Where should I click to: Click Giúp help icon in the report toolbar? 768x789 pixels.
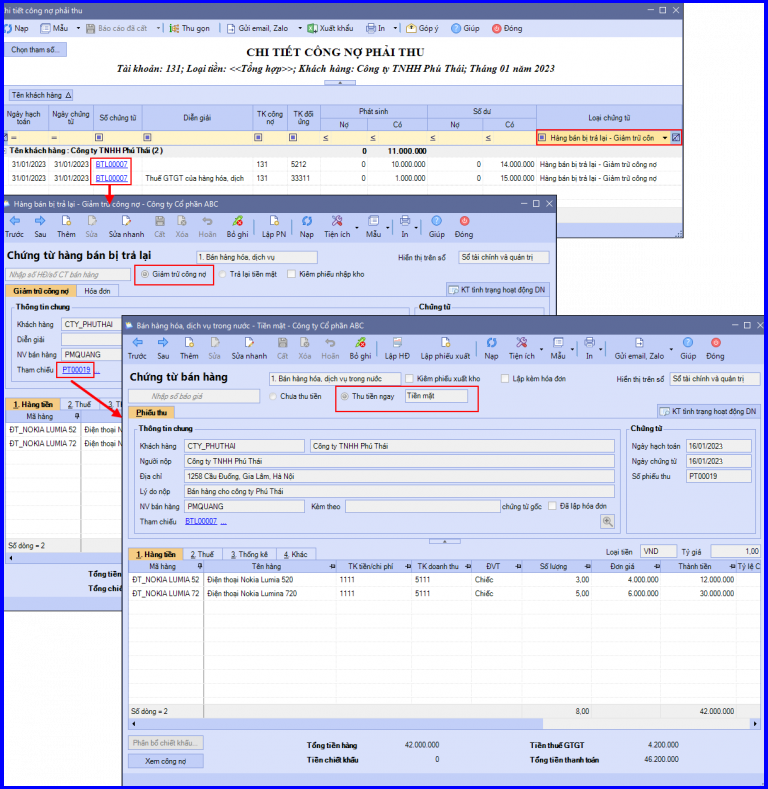pos(456,28)
